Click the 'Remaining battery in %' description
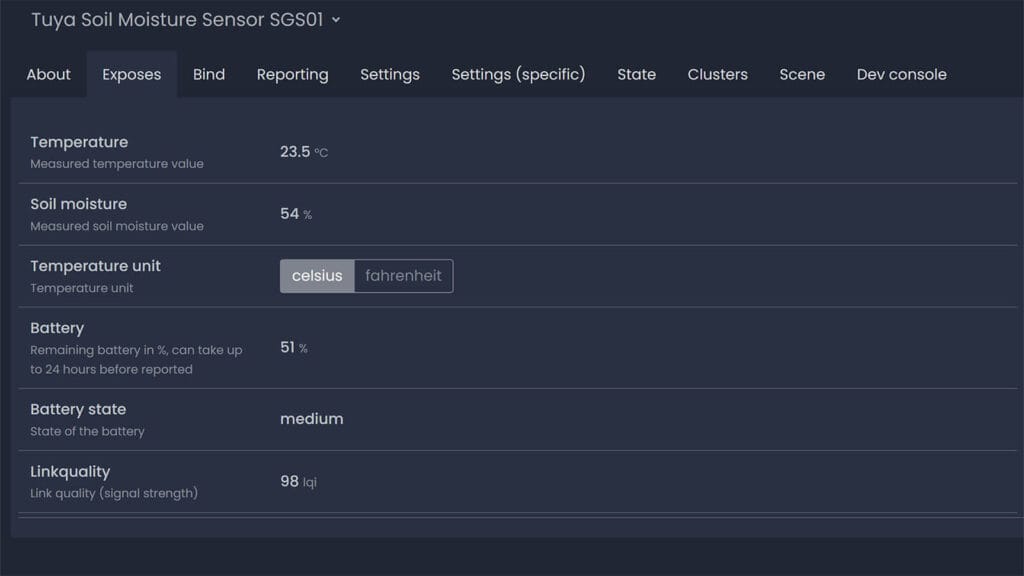The width and height of the screenshot is (1024, 576). point(136,359)
